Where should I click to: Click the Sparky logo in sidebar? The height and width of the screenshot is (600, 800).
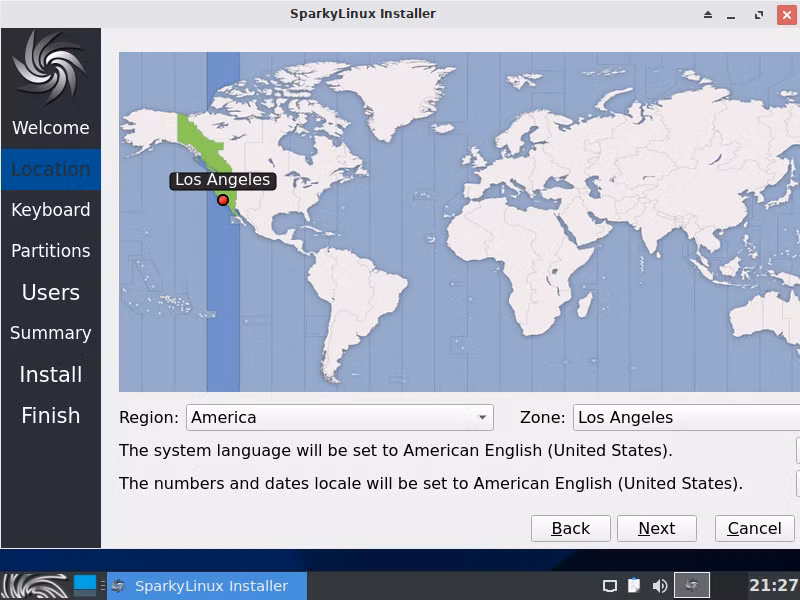click(x=49, y=66)
